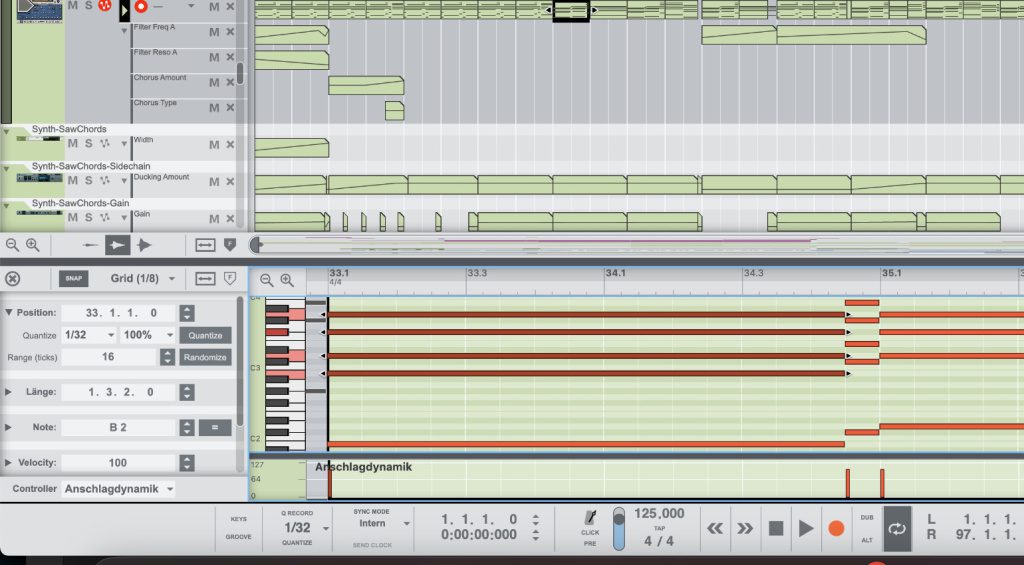This screenshot has width=1024, height=565.
Task: Zoom in using sequencer toolbar magnifier
Action: pyautogui.click(x=33, y=245)
